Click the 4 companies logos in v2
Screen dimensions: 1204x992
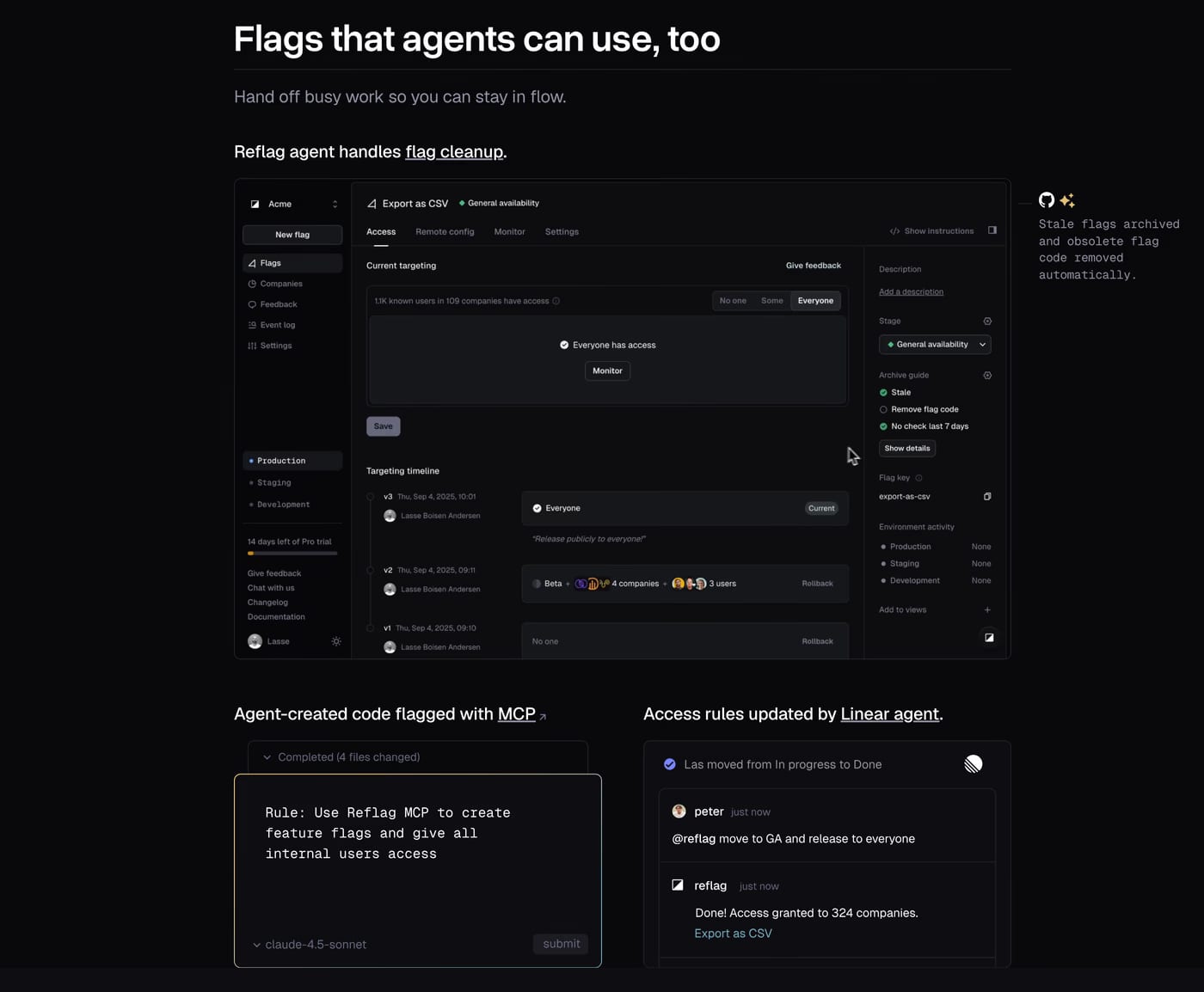point(592,584)
